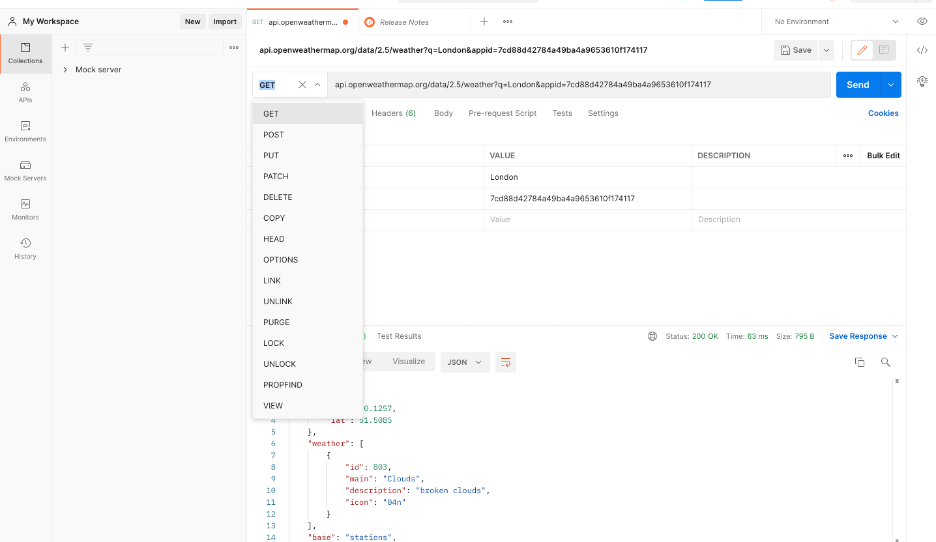The height and width of the screenshot is (542, 936).
Task: Open collections sidebar more options ellipsis
Action: (234, 48)
